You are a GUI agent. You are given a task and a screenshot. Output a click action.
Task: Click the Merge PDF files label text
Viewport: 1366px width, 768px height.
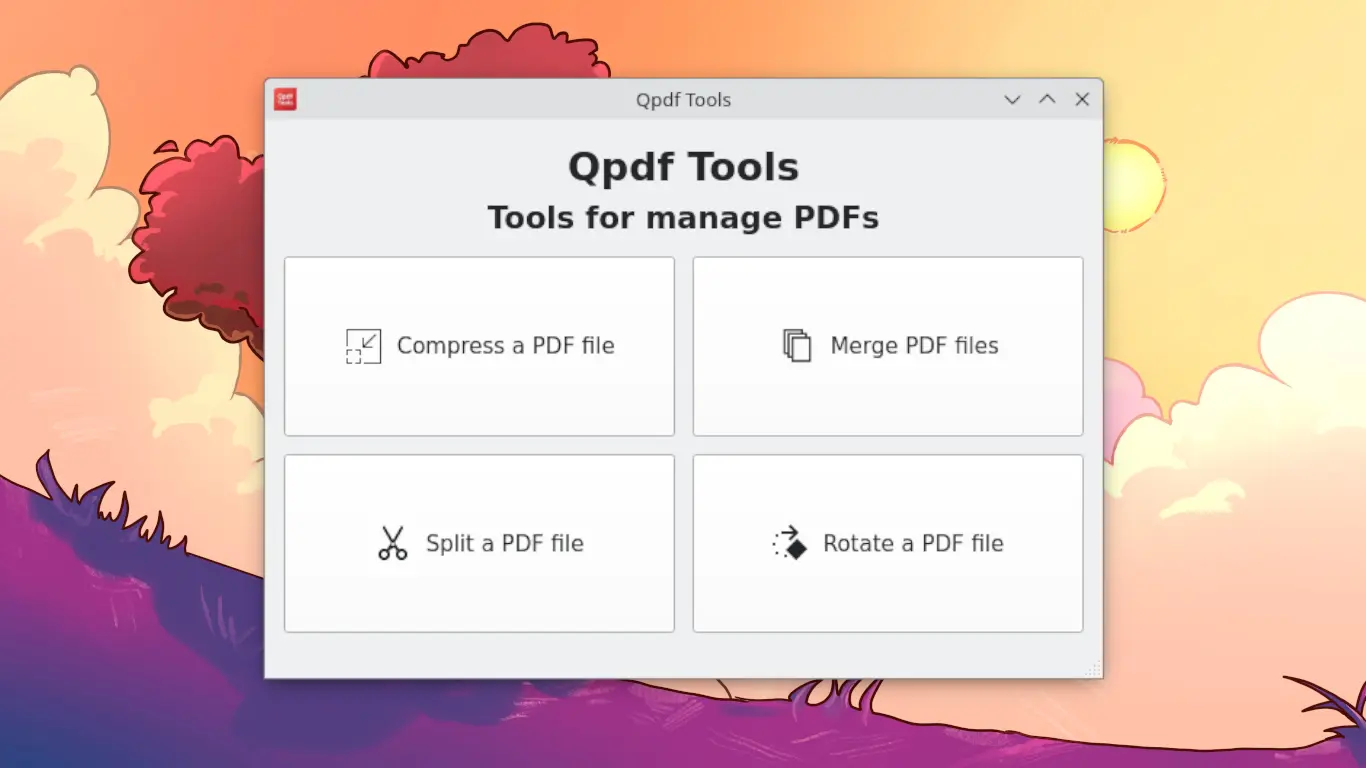pos(914,345)
